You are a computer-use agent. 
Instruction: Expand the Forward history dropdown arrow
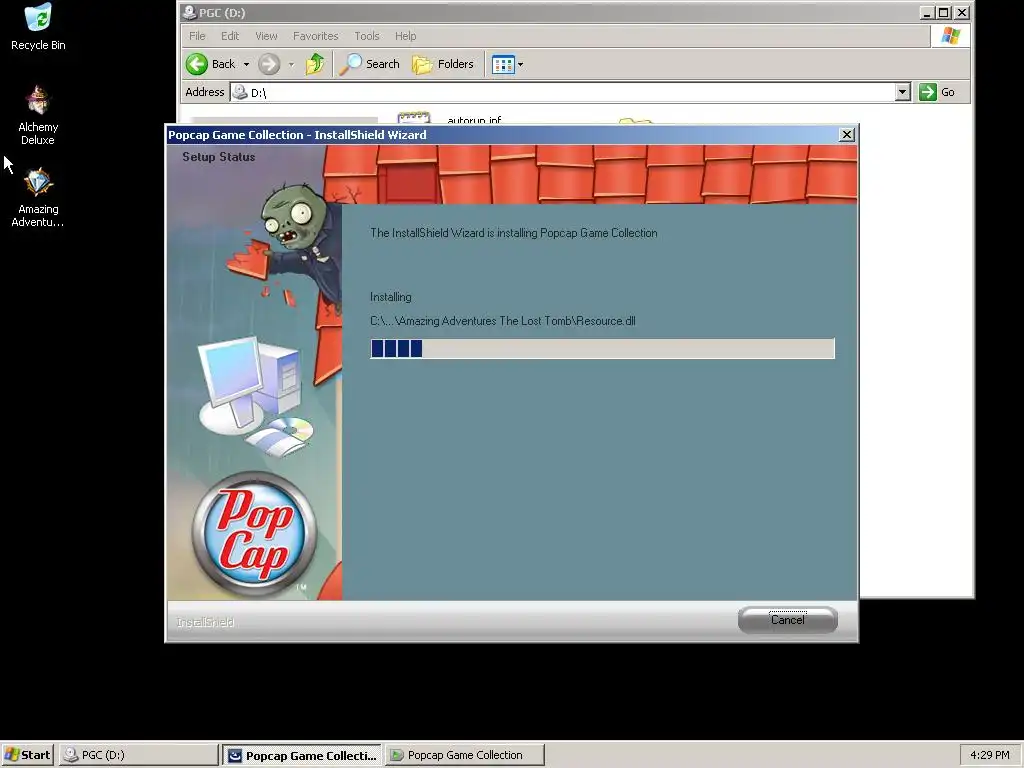(x=291, y=64)
